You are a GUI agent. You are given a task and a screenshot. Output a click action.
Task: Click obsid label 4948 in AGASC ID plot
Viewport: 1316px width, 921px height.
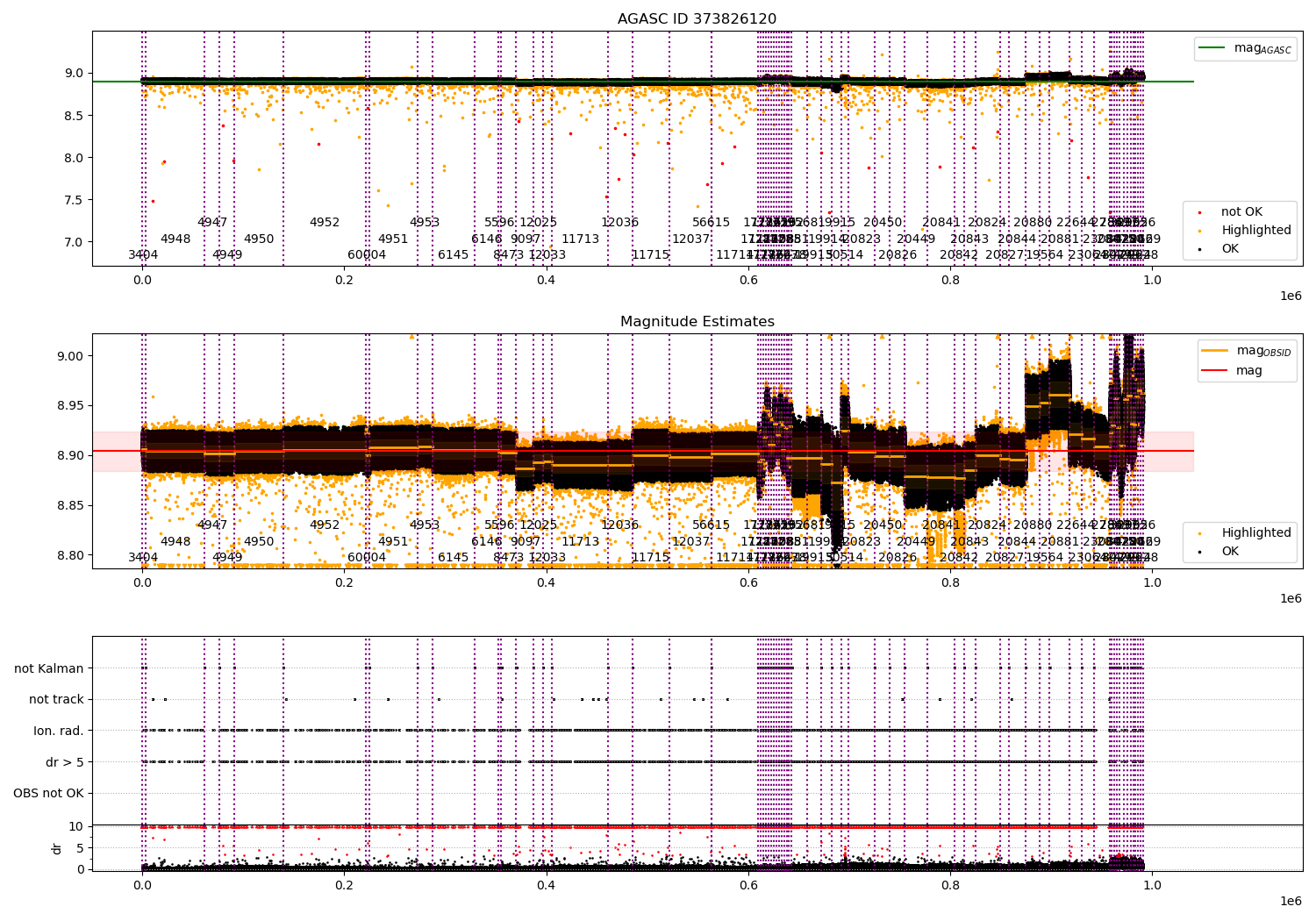click(175, 239)
